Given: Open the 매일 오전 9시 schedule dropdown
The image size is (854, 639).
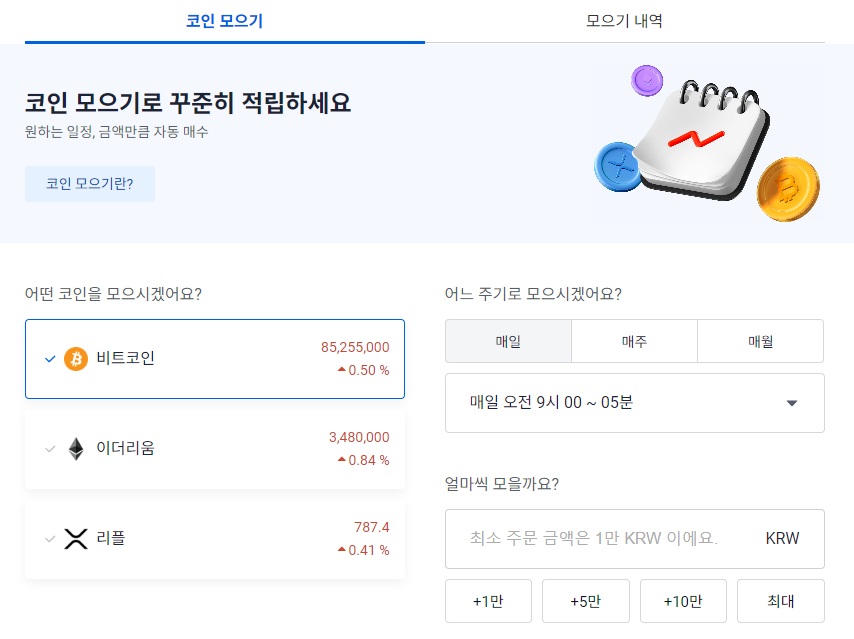Looking at the screenshot, I should pyautogui.click(x=634, y=402).
